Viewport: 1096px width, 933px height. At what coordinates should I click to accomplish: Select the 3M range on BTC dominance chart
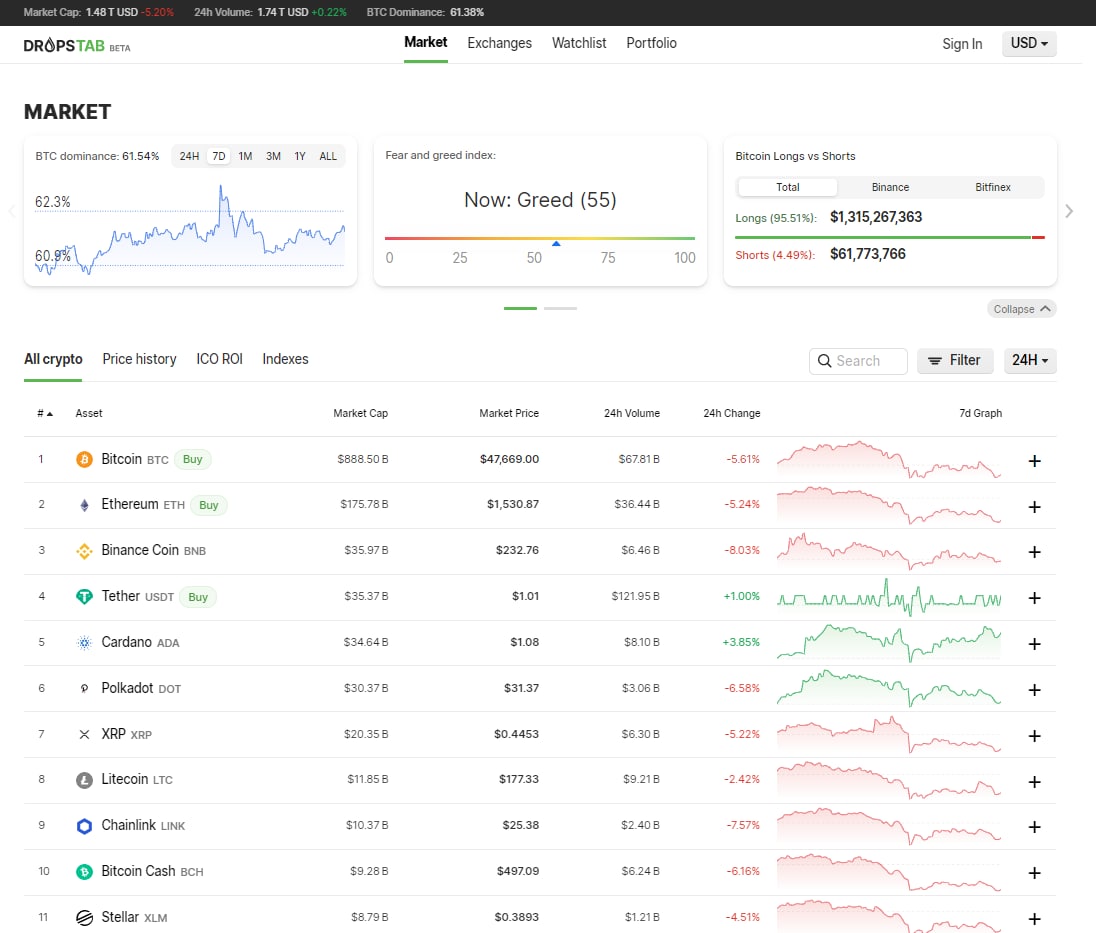(x=273, y=156)
